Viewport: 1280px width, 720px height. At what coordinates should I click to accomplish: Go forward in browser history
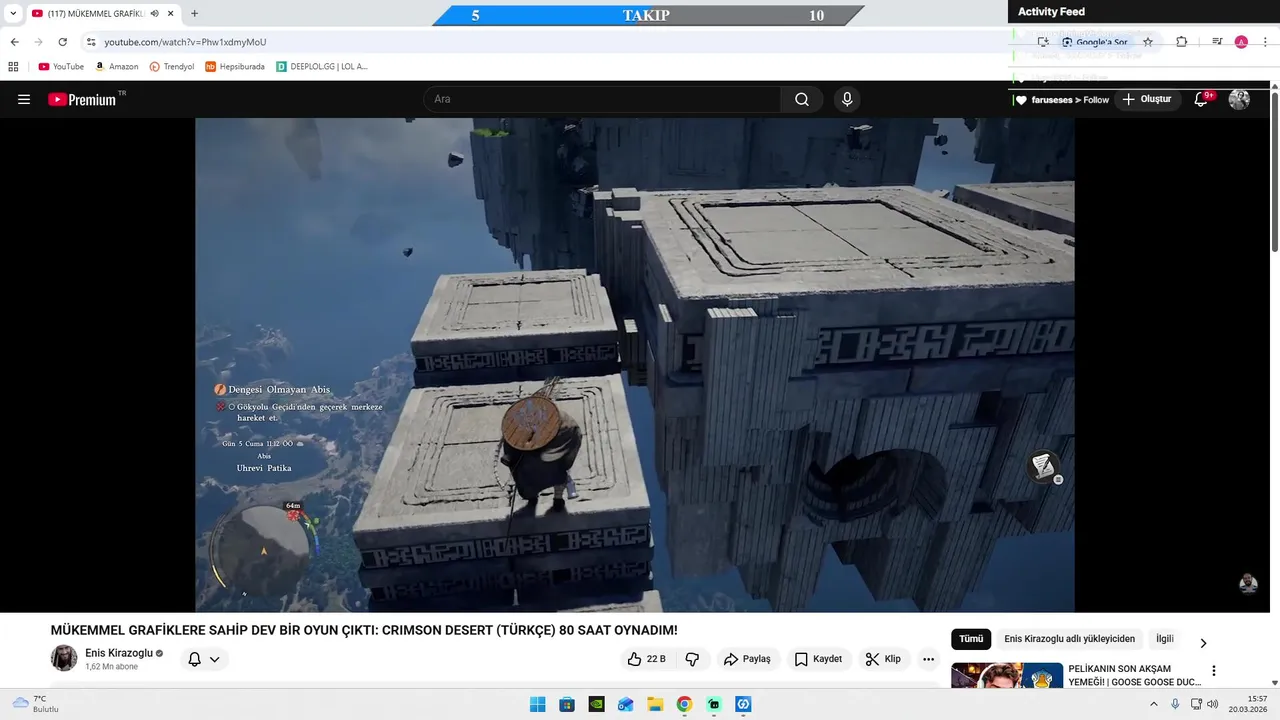[38, 42]
